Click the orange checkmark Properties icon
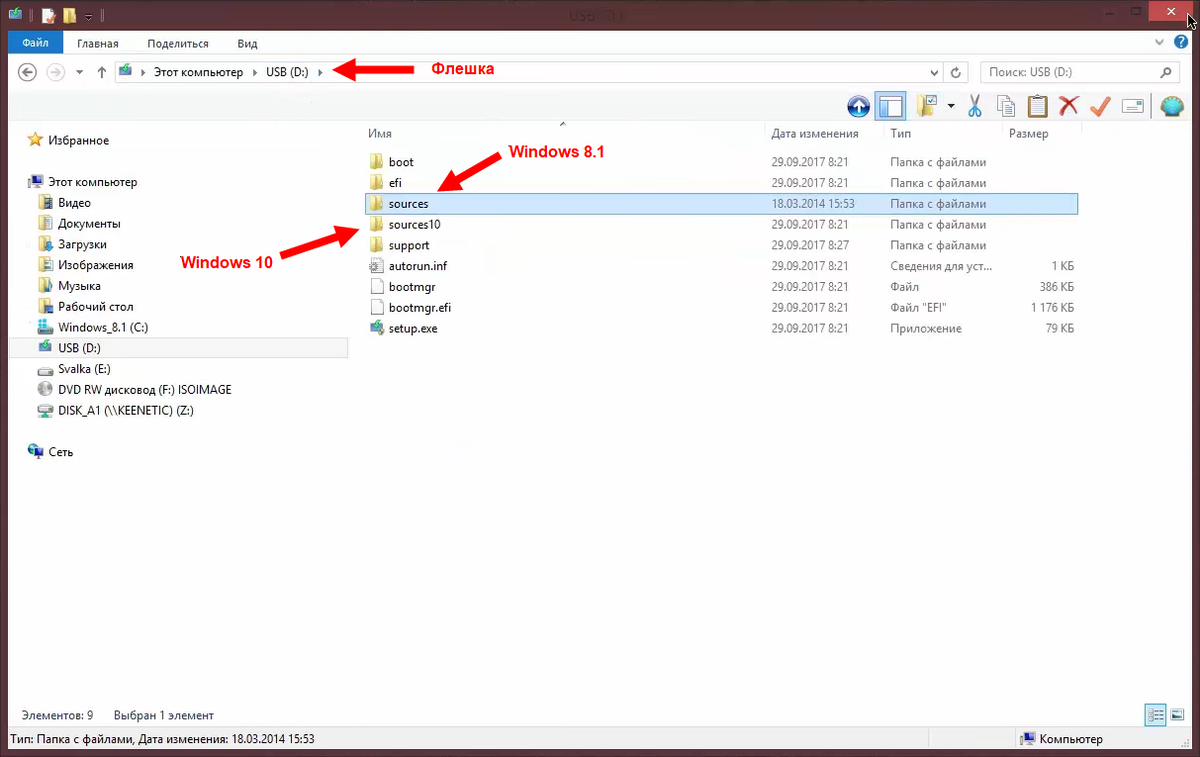 1100,106
